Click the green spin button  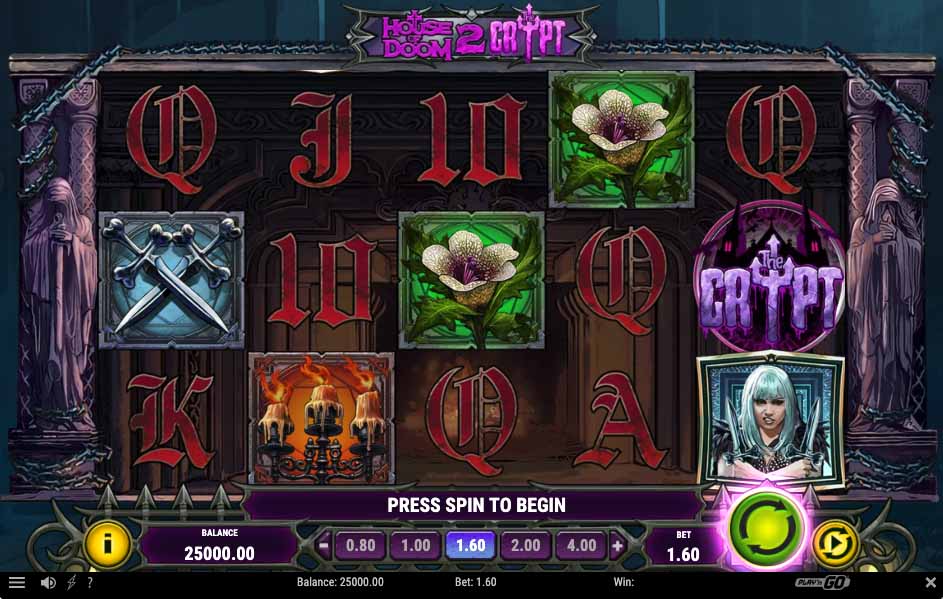click(766, 529)
